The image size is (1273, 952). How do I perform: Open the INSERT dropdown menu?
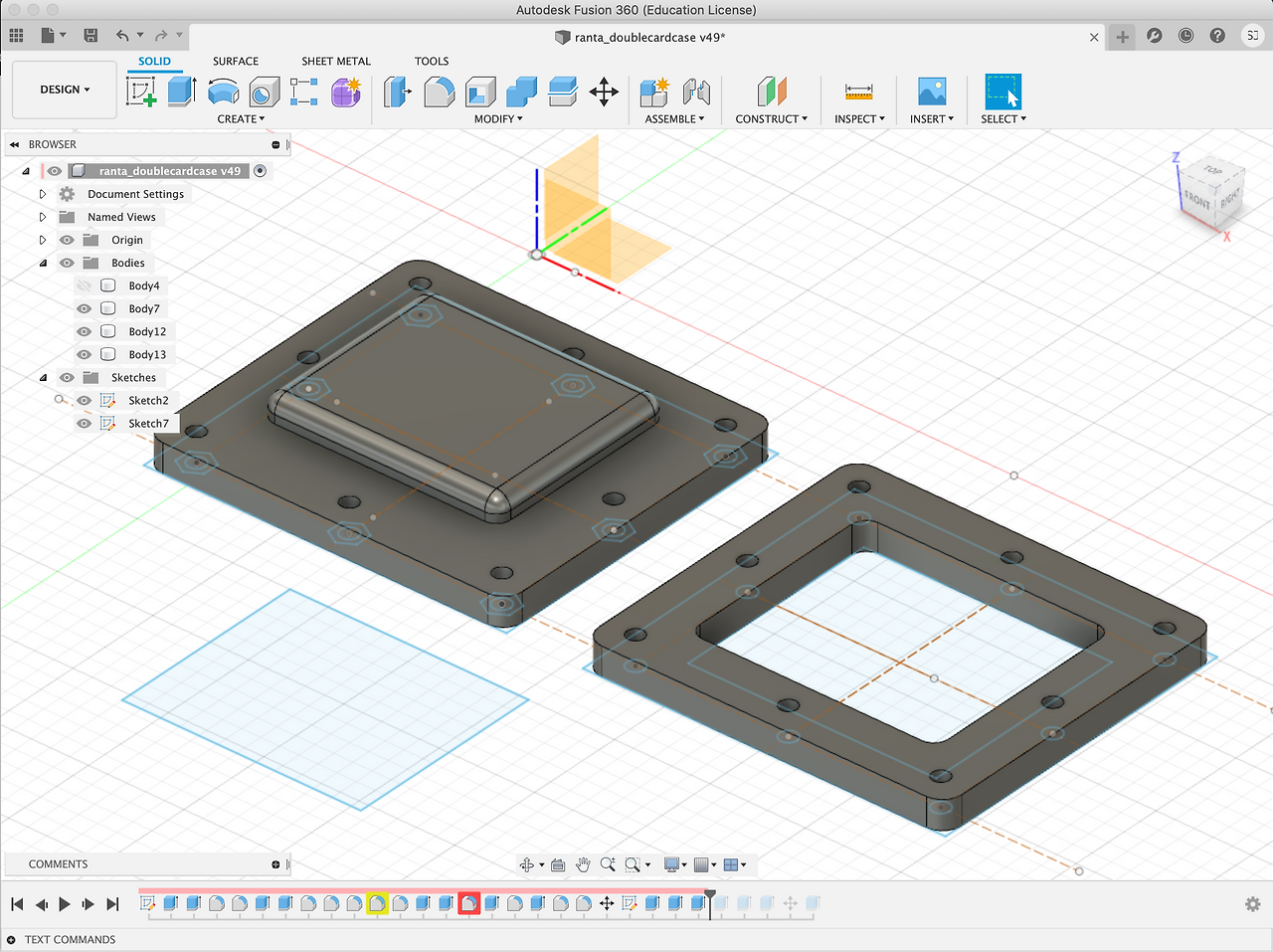coord(931,119)
